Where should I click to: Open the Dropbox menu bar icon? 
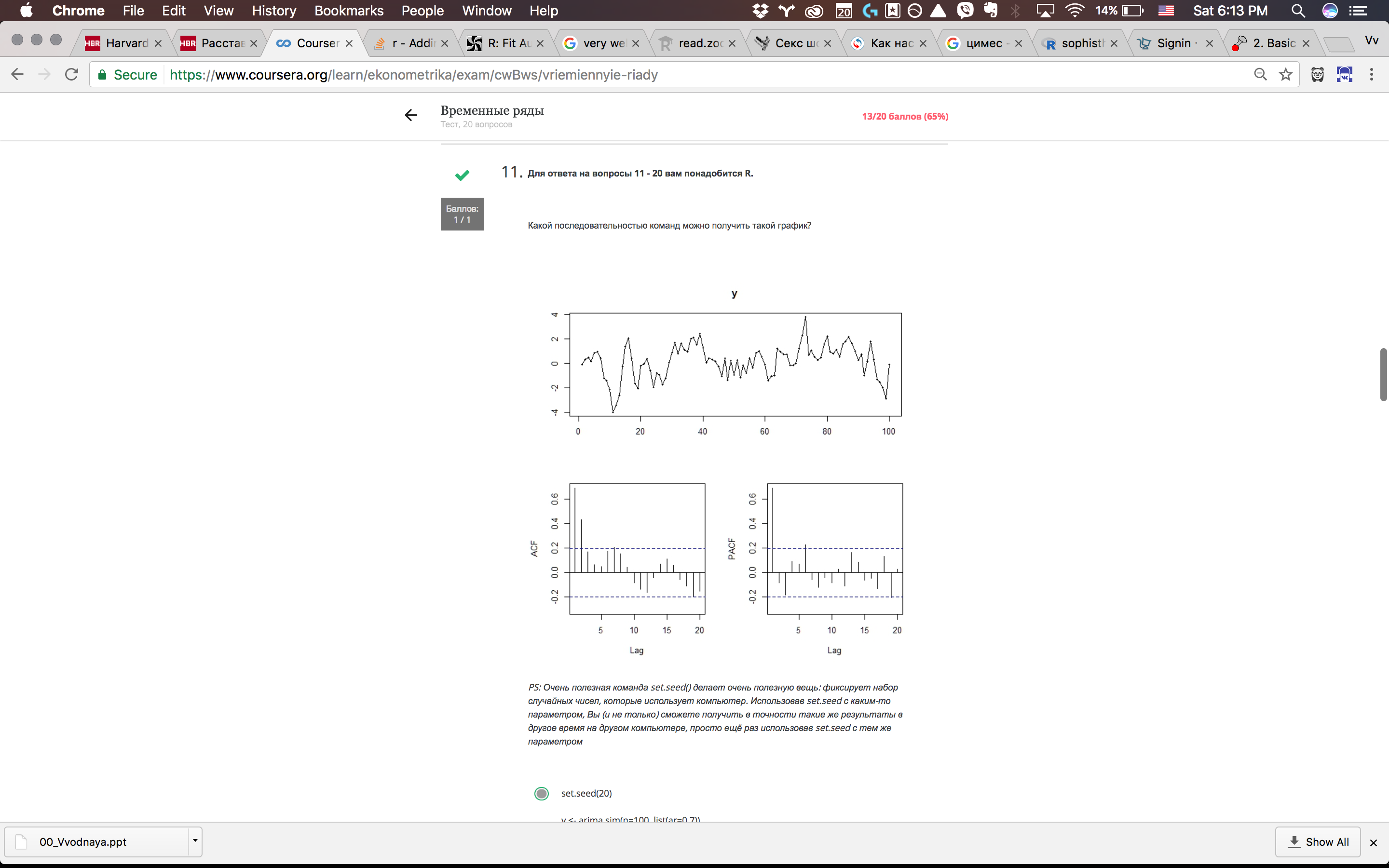[x=760, y=11]
